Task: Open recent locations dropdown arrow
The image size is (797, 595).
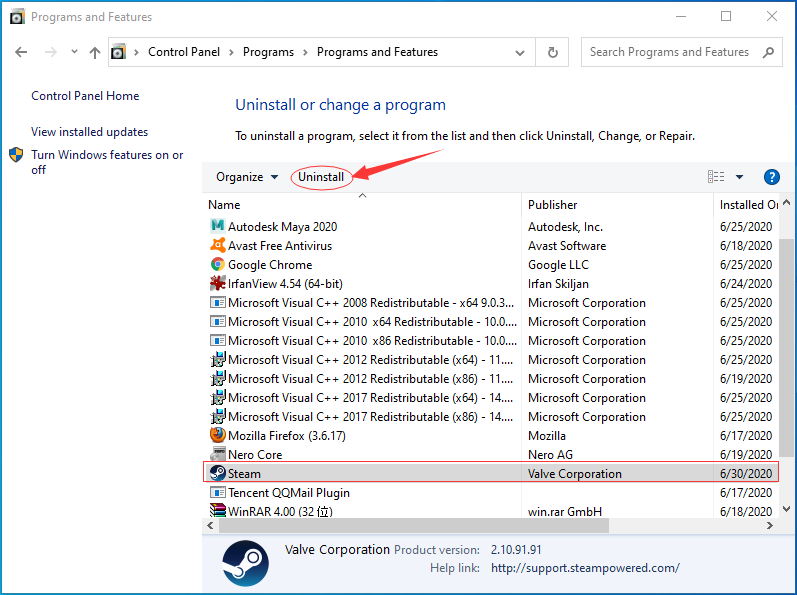Action: (74, 51)
